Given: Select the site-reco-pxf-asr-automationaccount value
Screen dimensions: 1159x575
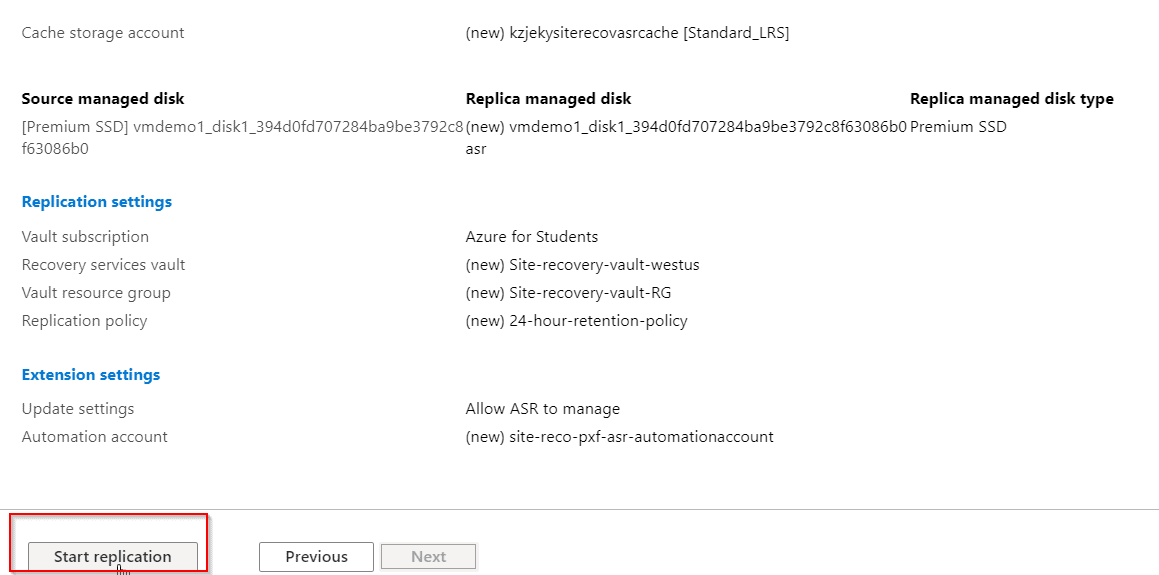Looking at the screenshot, I should (619, 437).
